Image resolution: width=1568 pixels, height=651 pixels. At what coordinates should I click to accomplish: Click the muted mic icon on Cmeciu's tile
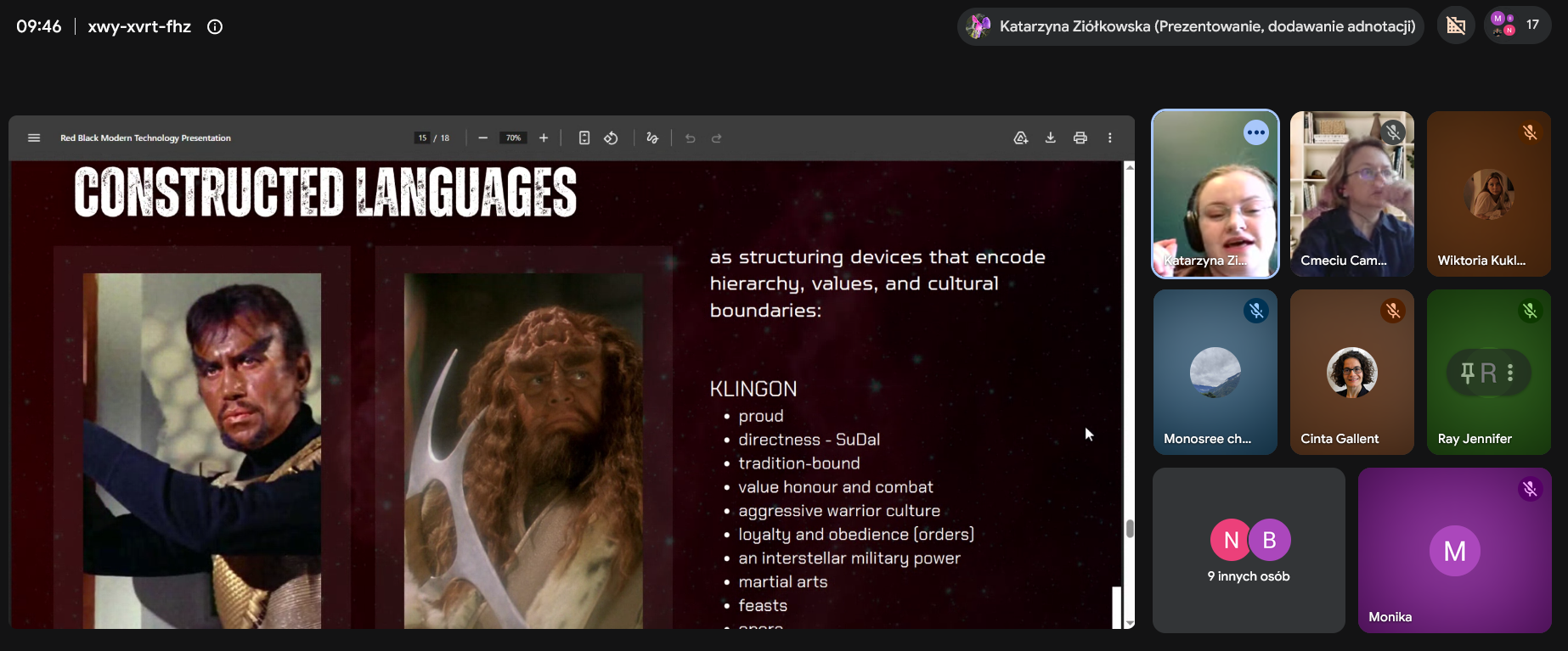coord(1393,132)
